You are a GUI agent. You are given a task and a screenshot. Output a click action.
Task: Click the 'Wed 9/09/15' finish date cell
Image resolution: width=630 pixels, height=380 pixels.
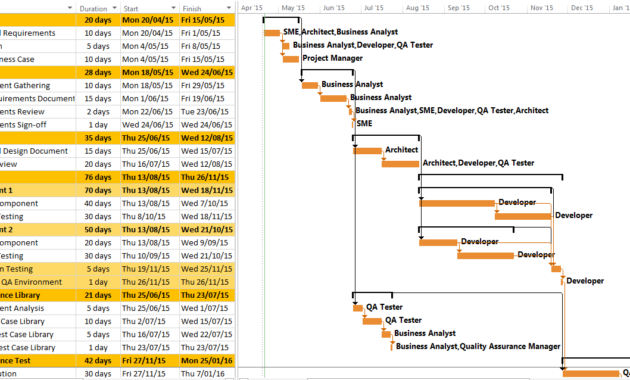pyautogui.click(x=207, y=243)
